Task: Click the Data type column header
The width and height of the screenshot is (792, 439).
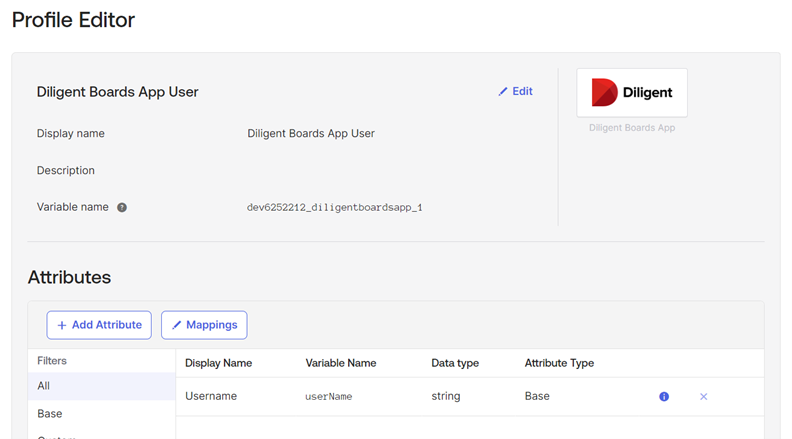Action: [x=455, y=363]
